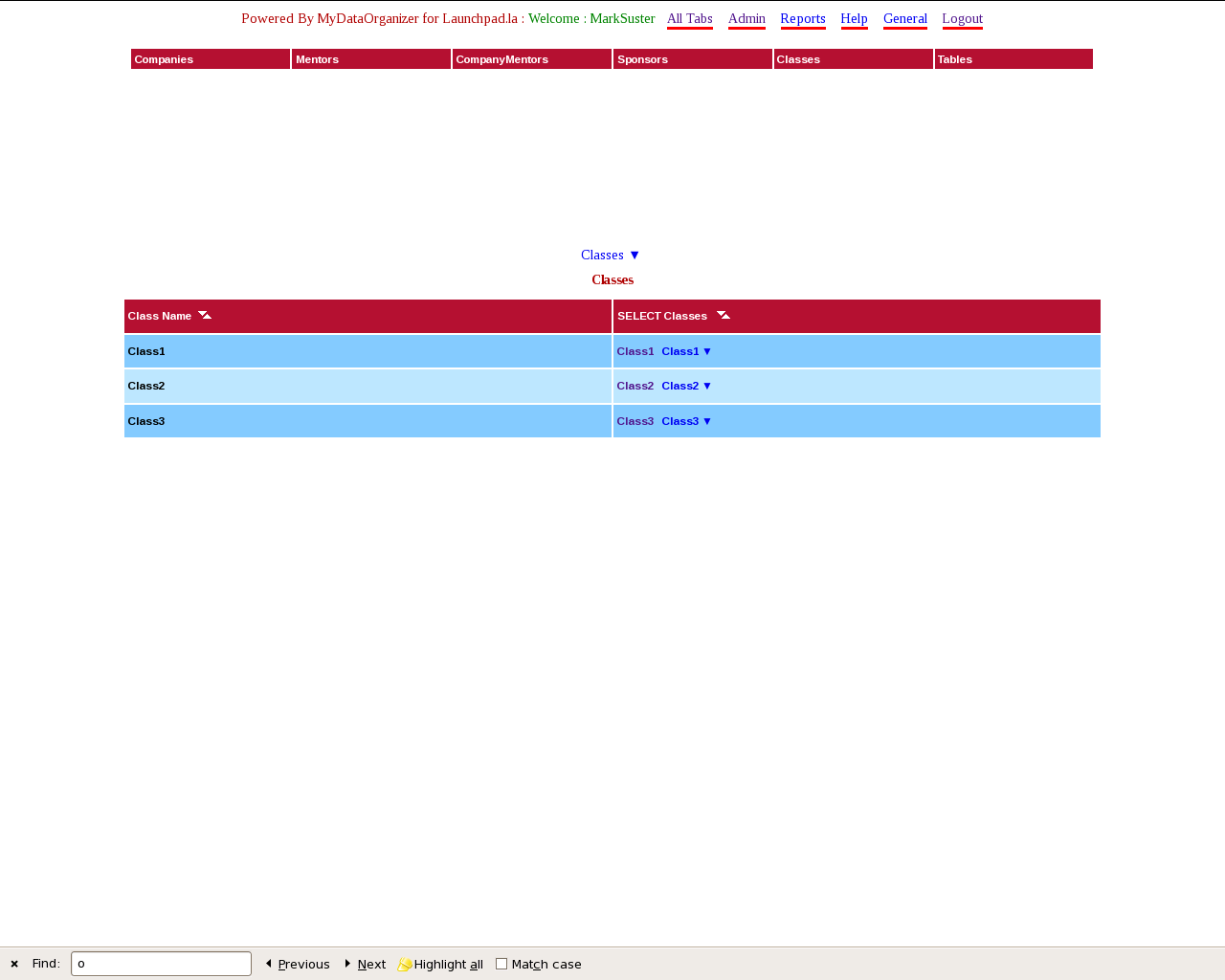1225x980 pixels.
Task: Open the Class1 dropdown arrow in row one
Action: click(707, 351)
